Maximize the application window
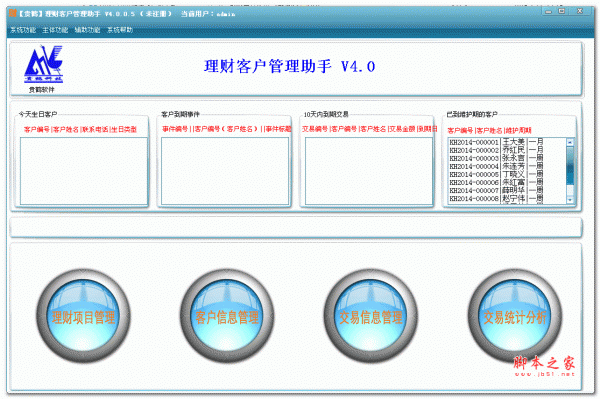This screenshot has width=600, height=399. pos(562,11)
